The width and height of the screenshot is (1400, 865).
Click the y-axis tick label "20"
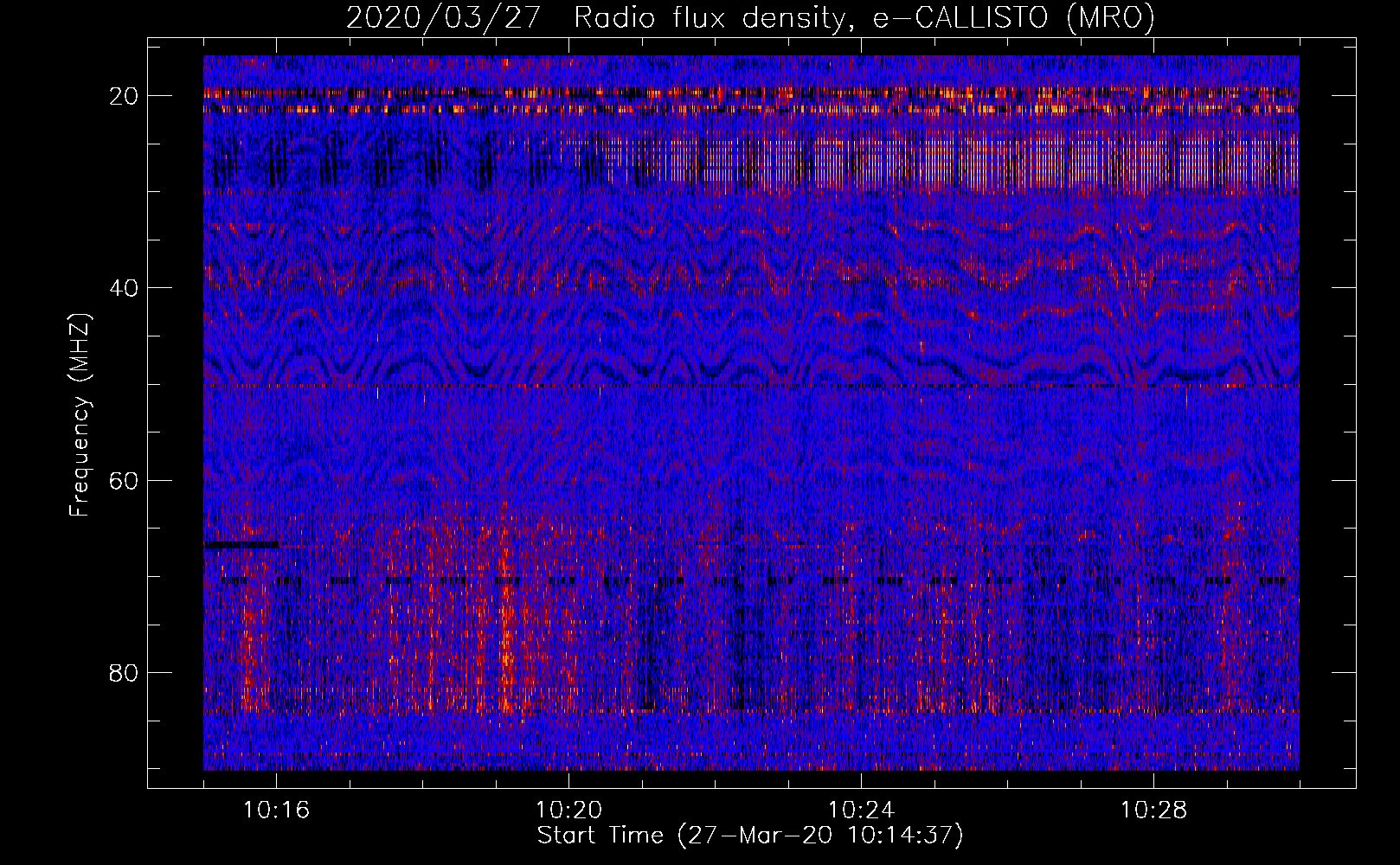[x=125, y=96]
